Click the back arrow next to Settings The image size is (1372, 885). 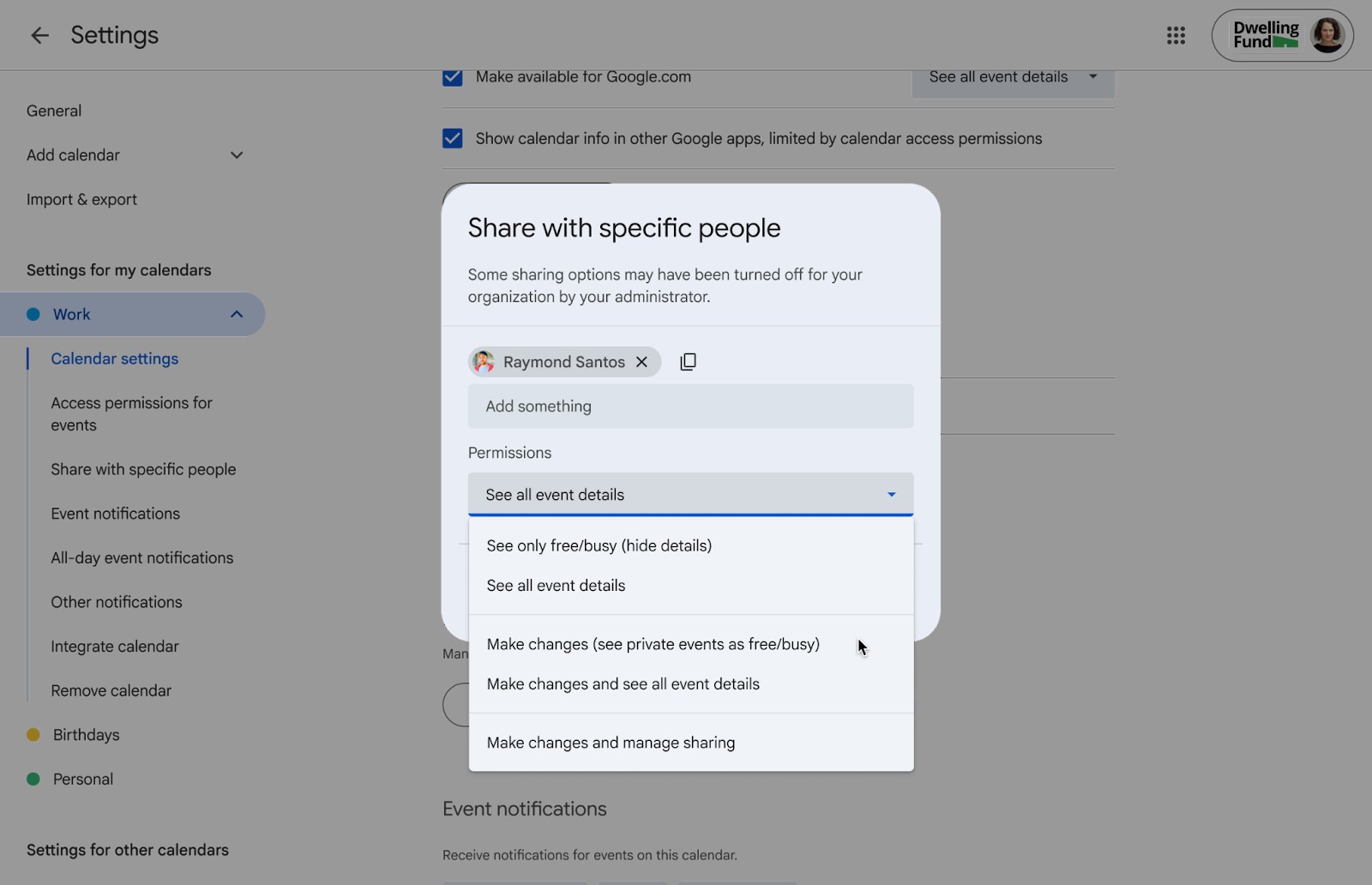tap(39, 35)
